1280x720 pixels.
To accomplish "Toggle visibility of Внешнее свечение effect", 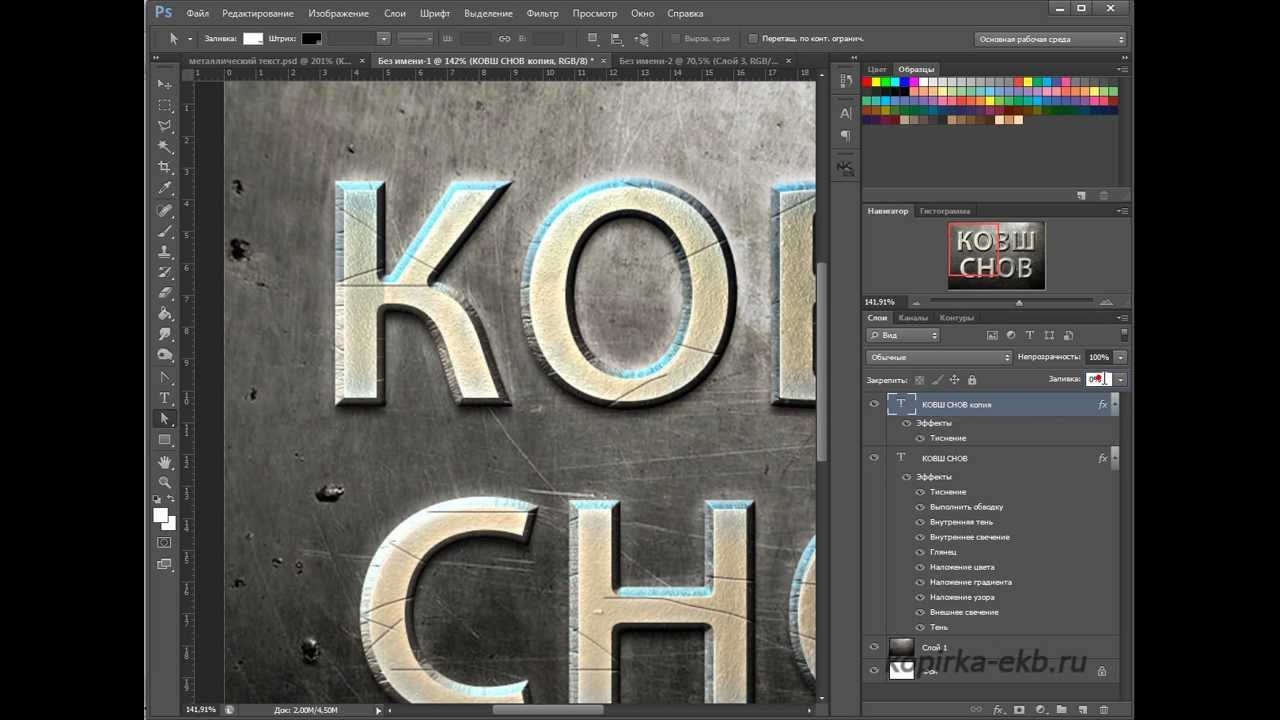I will (x=921, y=612).
